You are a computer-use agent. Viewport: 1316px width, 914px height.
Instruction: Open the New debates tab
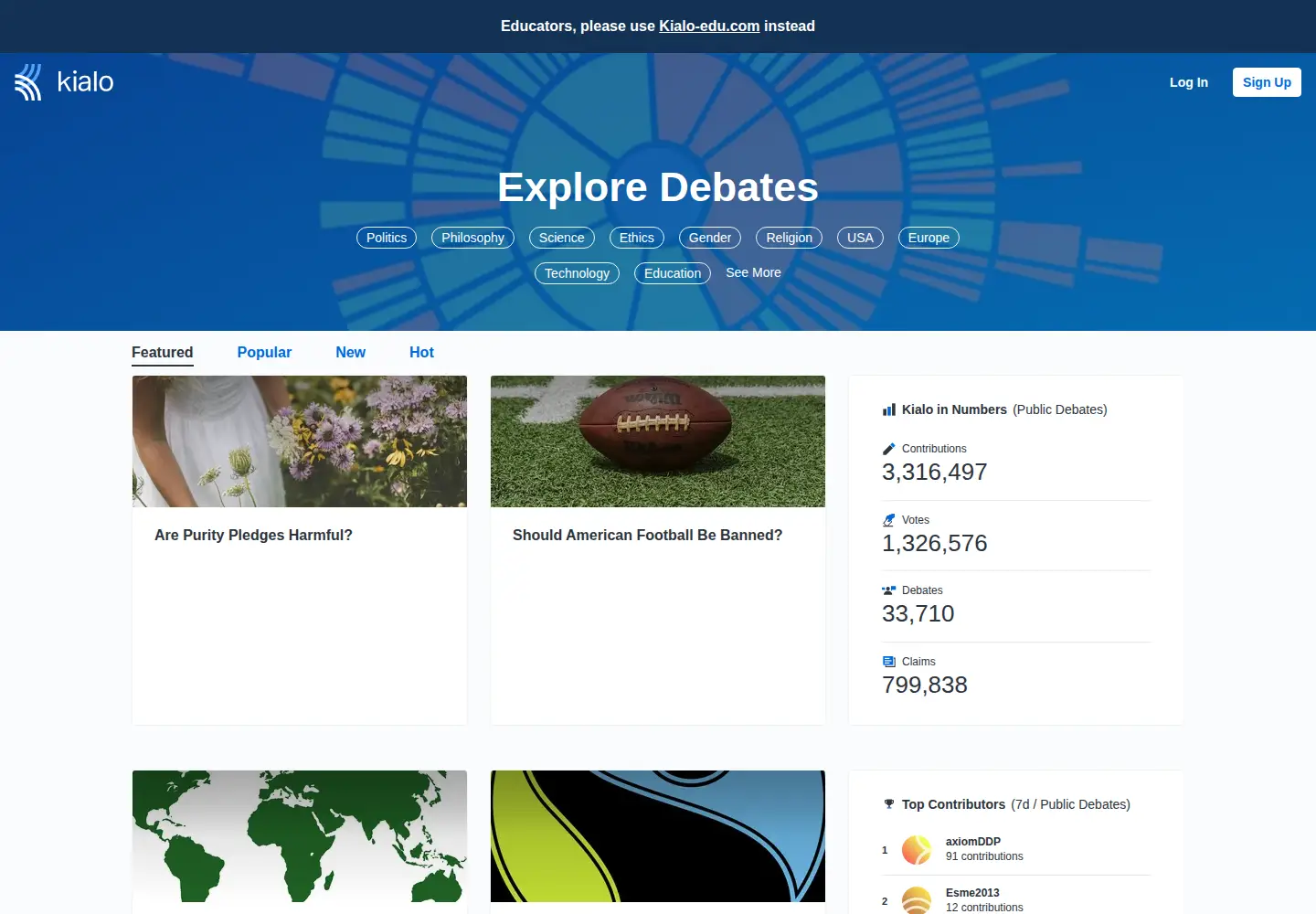pyautogui.click(x=350, y=353)
